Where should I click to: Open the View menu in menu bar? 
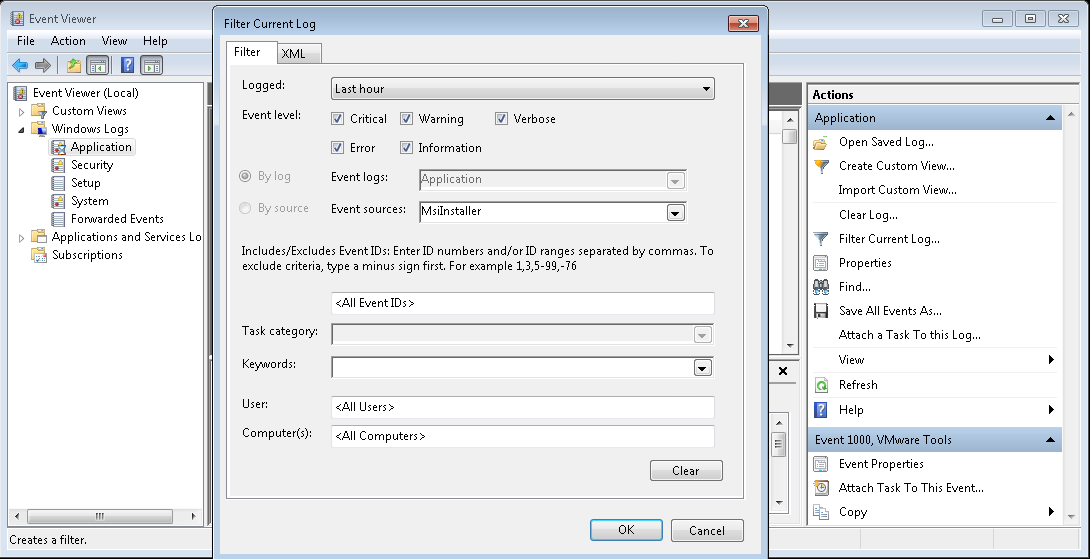[x=115, y=41]
